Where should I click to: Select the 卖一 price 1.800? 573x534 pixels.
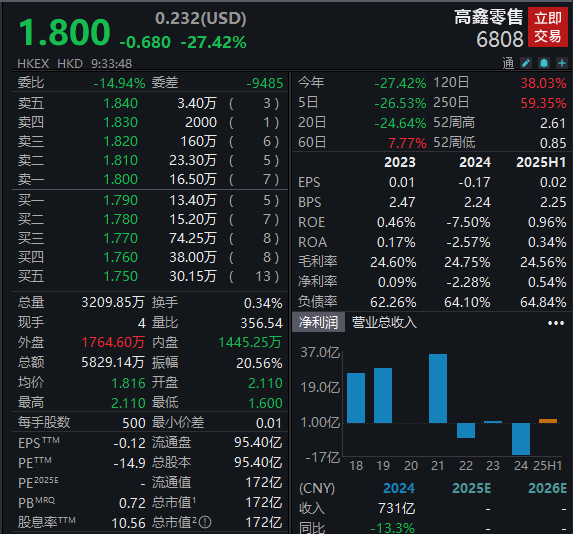click(121, 179)
